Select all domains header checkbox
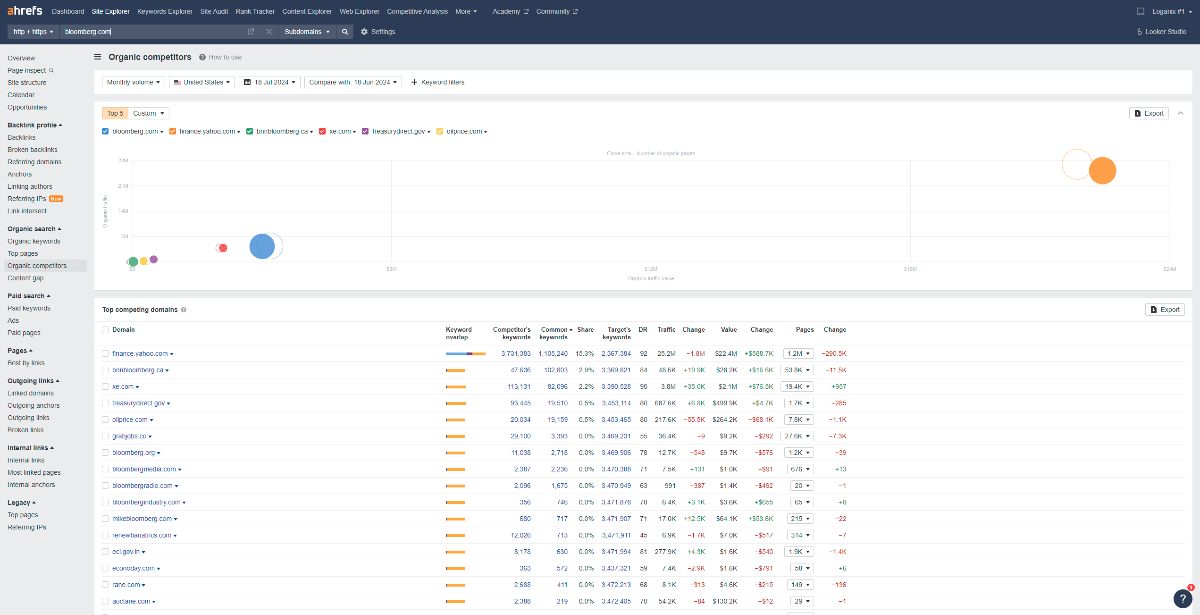This screenshot has height=615, width=1200. tap(106, 329)
